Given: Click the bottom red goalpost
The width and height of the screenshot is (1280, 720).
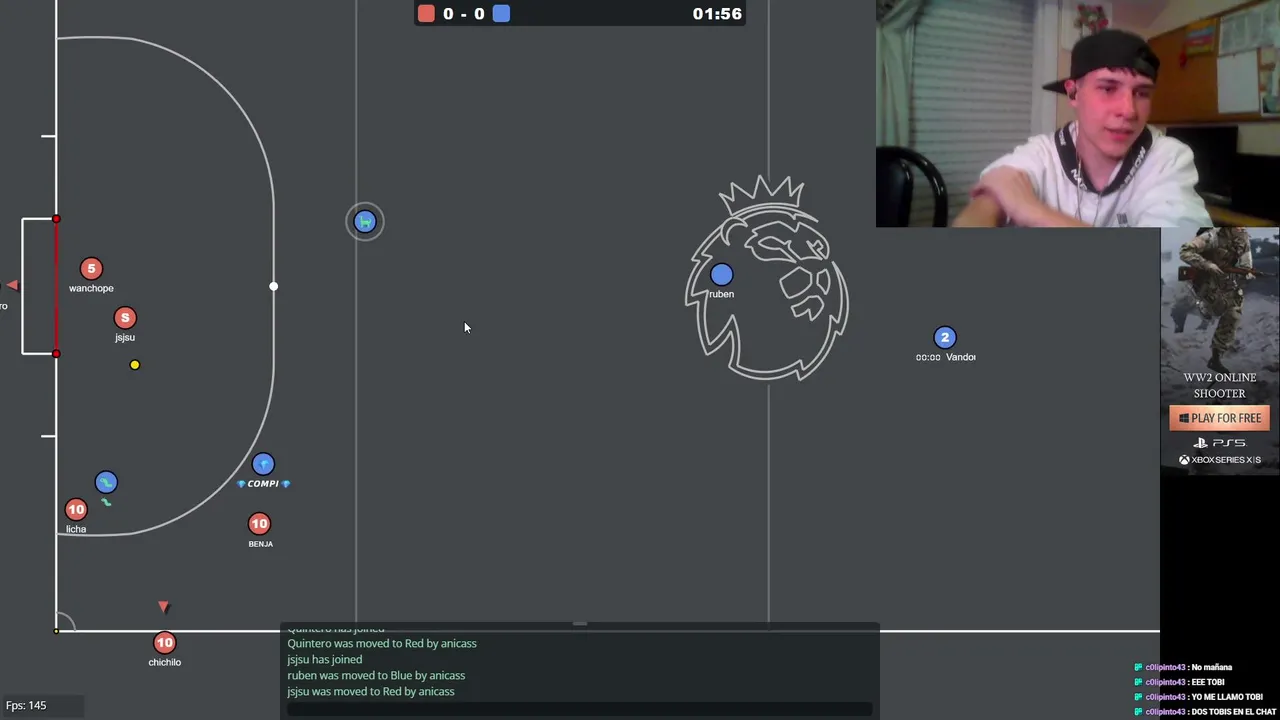Looking at the screenshot, I should (x=56, y=353).
